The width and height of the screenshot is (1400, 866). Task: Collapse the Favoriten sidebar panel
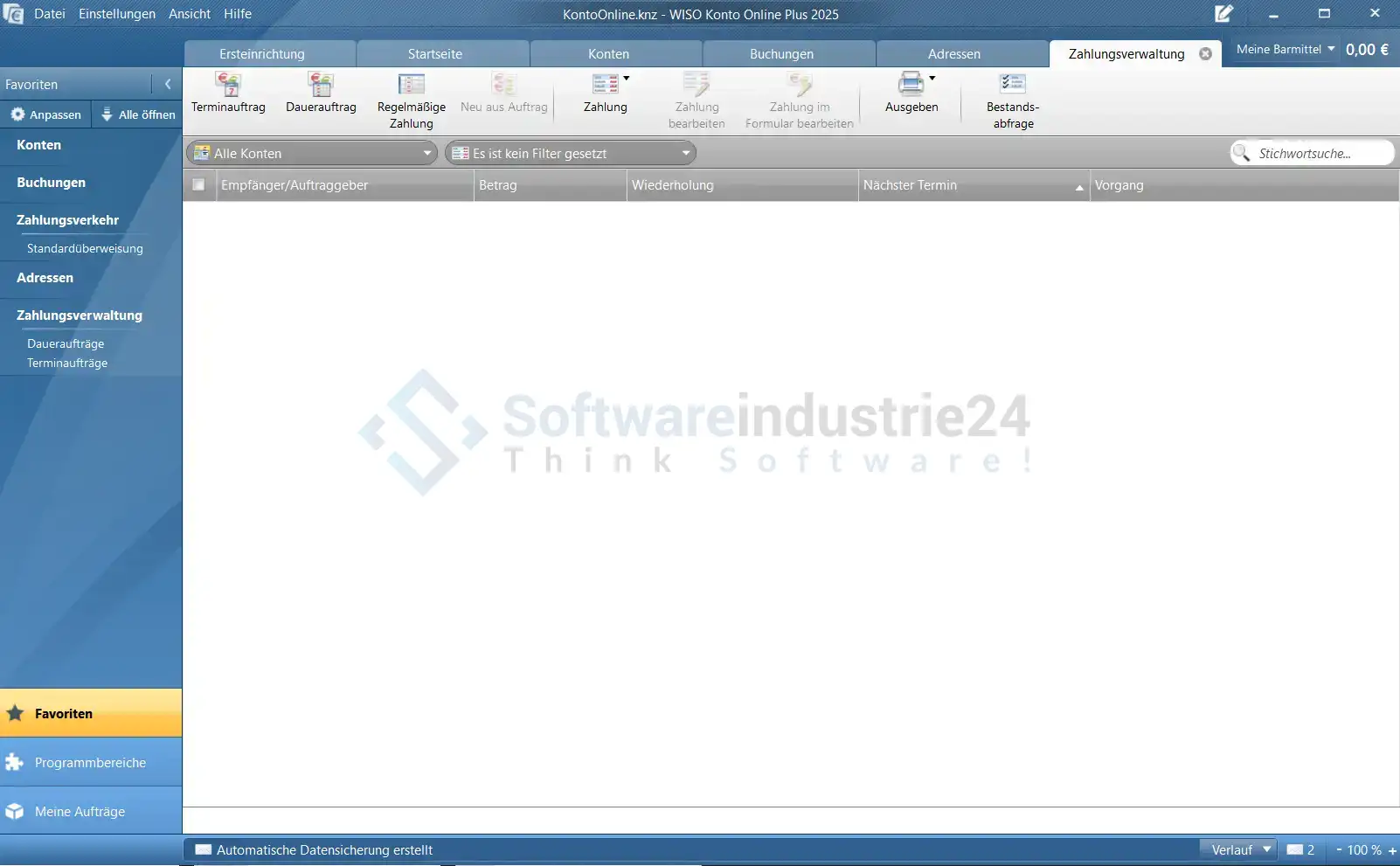pyautogui.click(x=168, y=85)
